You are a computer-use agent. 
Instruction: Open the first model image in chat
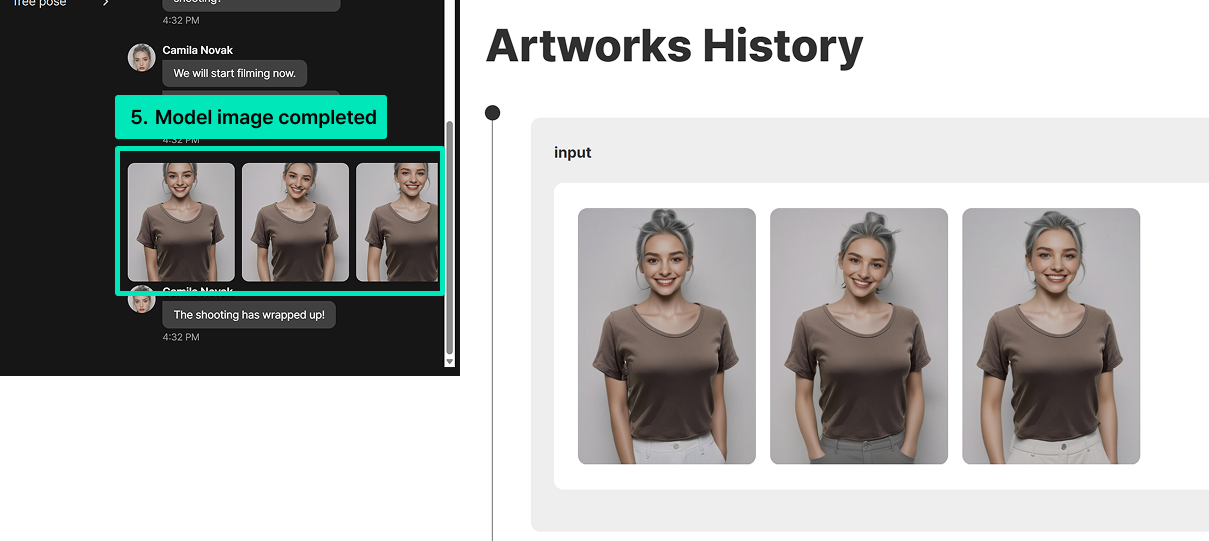(x=181, y=222)
